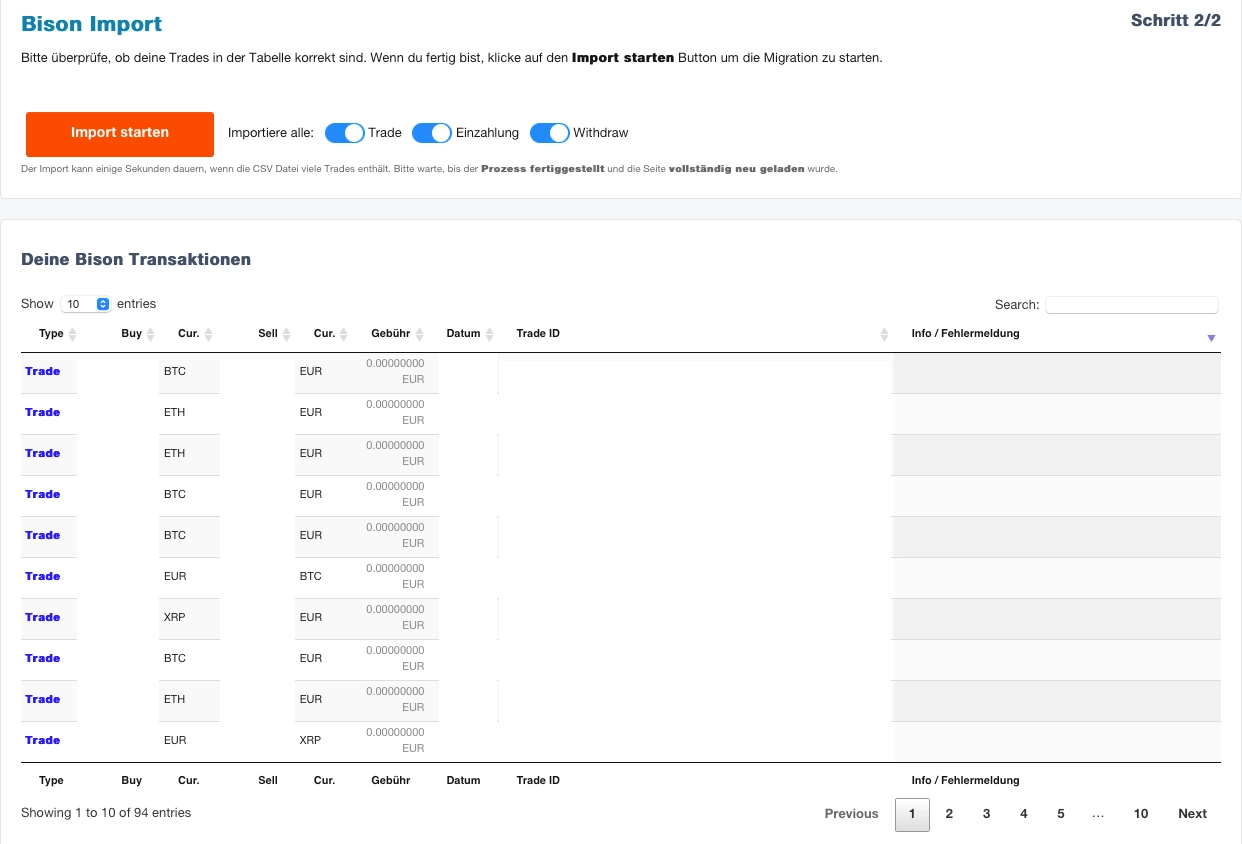This screenshot has width=1242, height=844.
Task: Go to Previous page of entries
Action: (x=852, y=814)
